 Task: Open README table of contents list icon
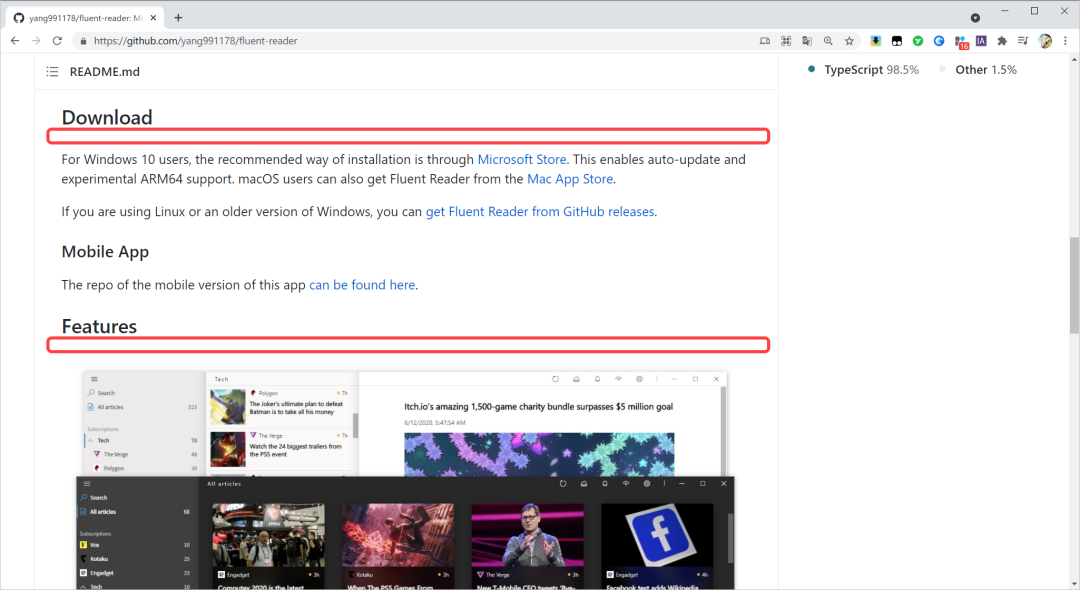(x=52, y=72)
